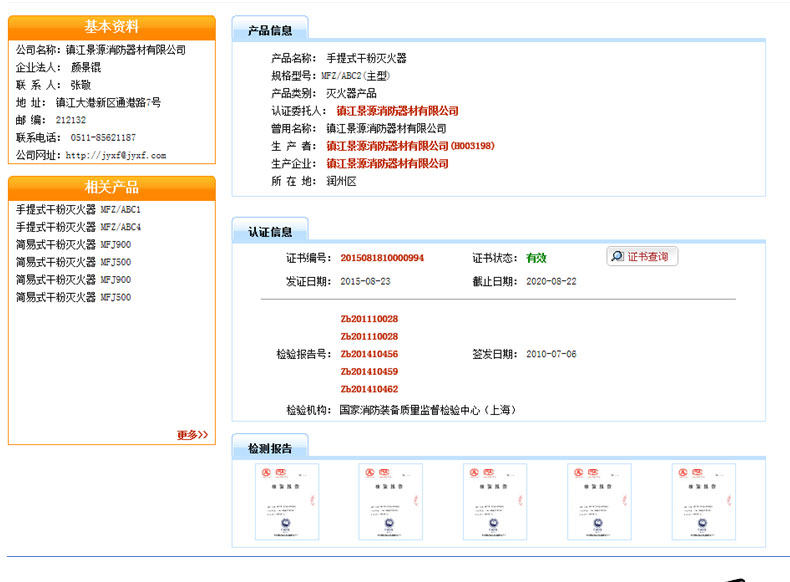Image resolution: width=790 pixels, height=582 pixels.
Task: Click the phone number 0511-85621187
Action: pos(103,138)
